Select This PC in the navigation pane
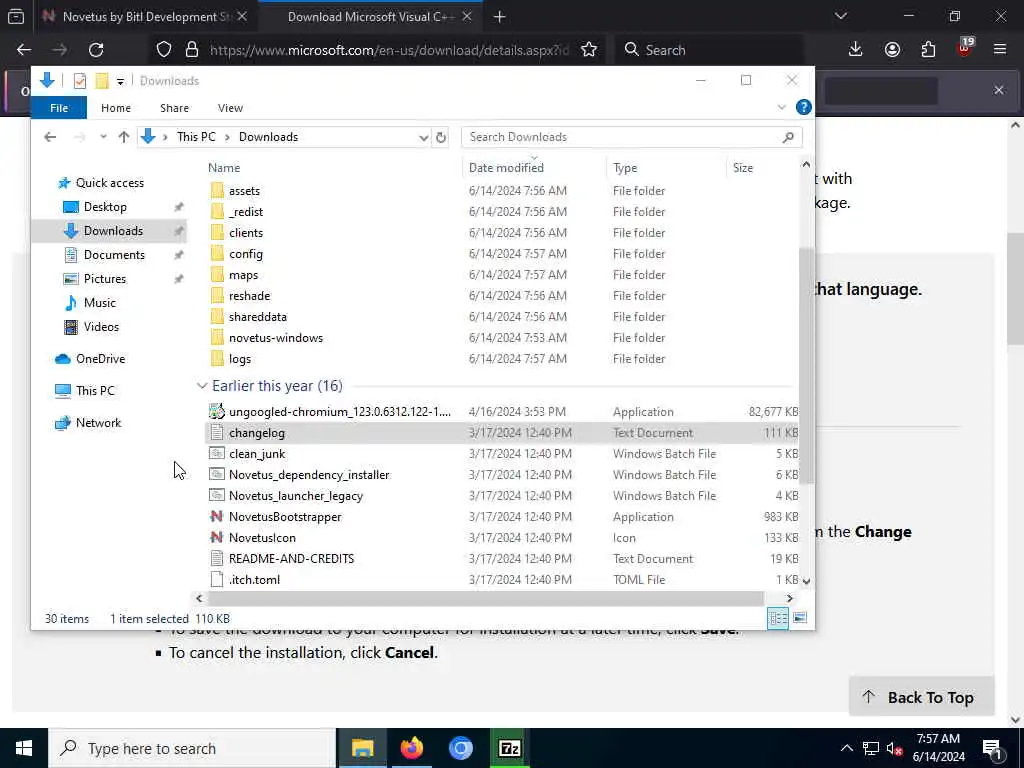 click(x=95, y=391)
